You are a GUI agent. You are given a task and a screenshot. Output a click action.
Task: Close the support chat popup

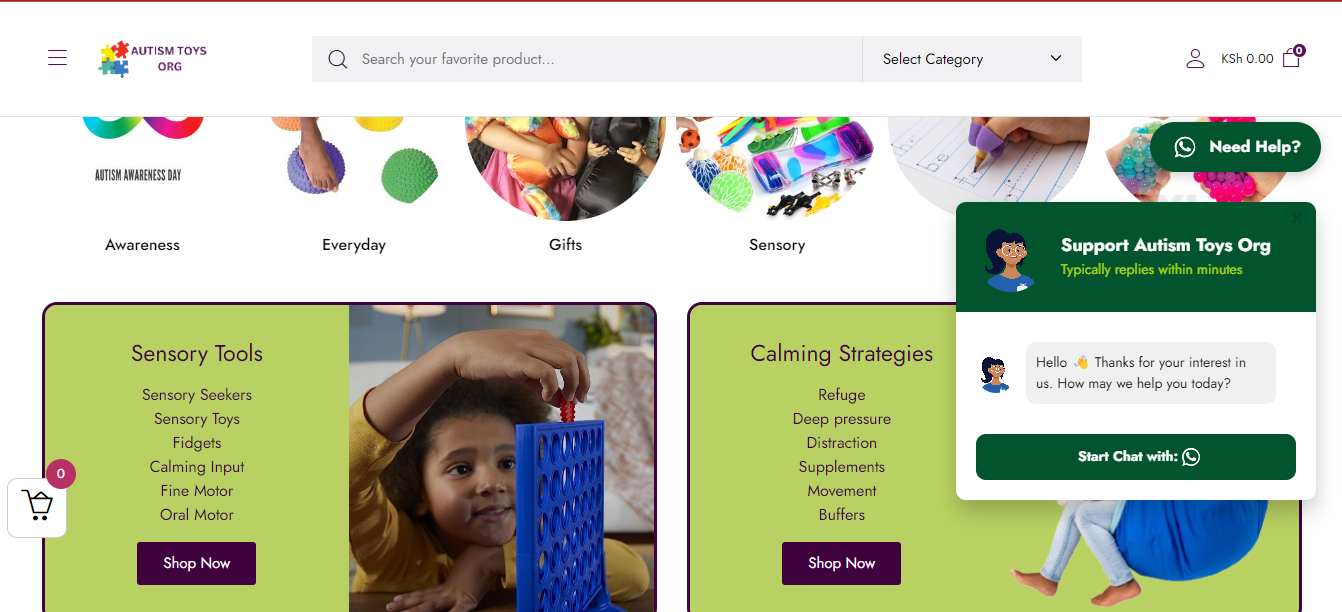pyautogui.click(x=1297, y=217)
